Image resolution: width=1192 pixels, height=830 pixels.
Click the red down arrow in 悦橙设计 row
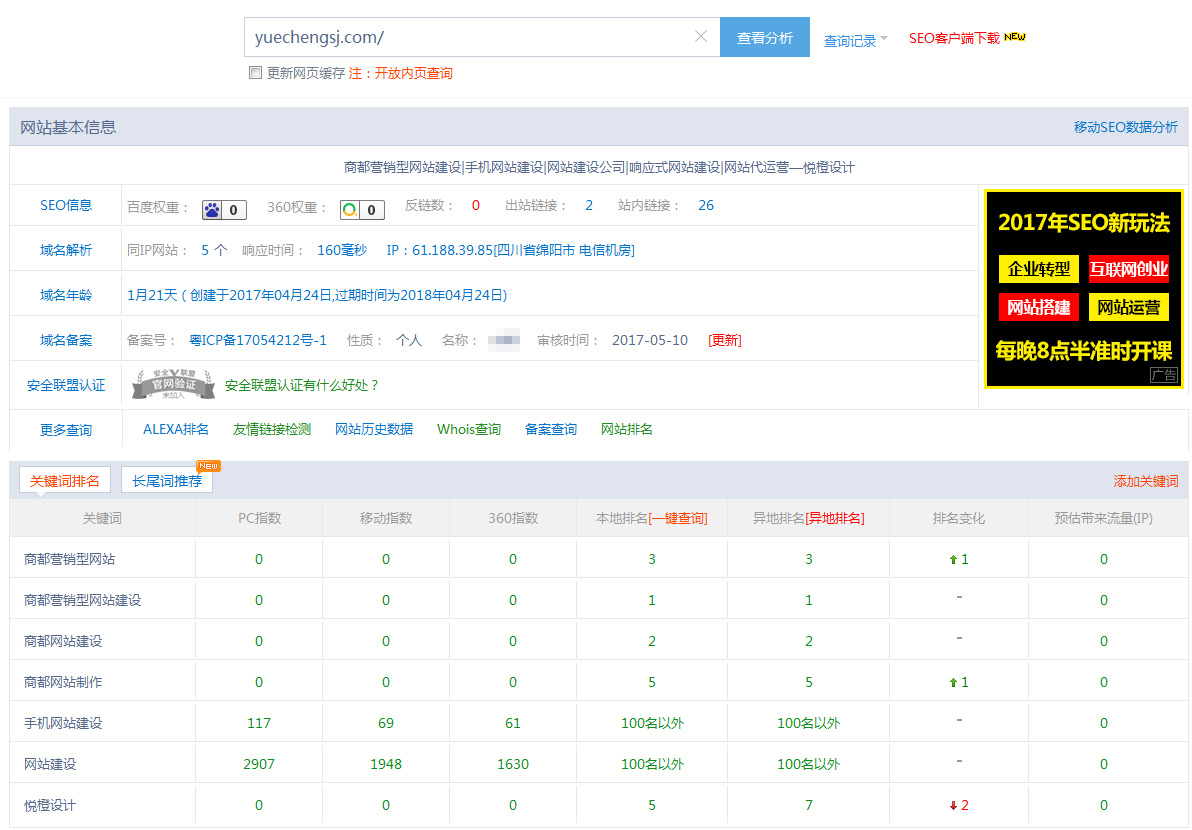click(953, 806)
